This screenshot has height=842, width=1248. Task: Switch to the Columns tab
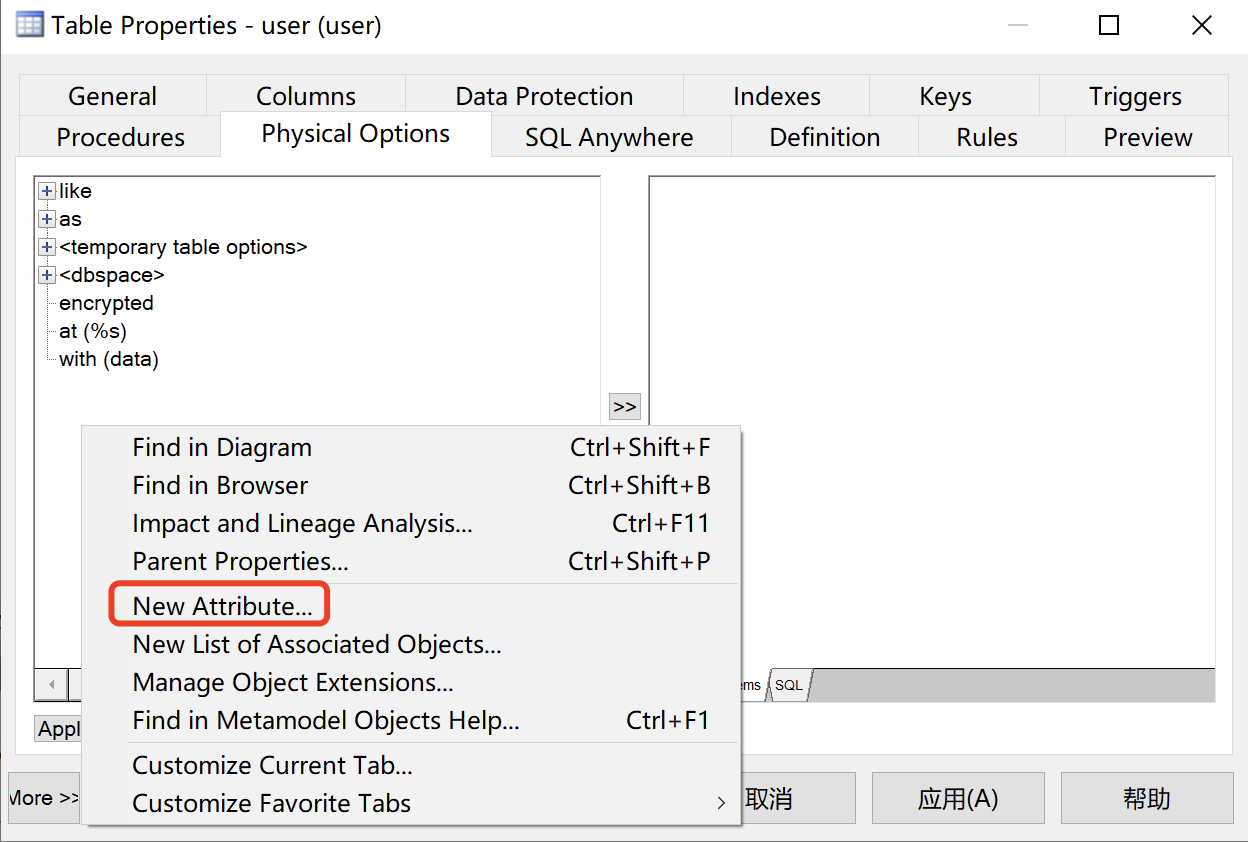tap(306, 97)
